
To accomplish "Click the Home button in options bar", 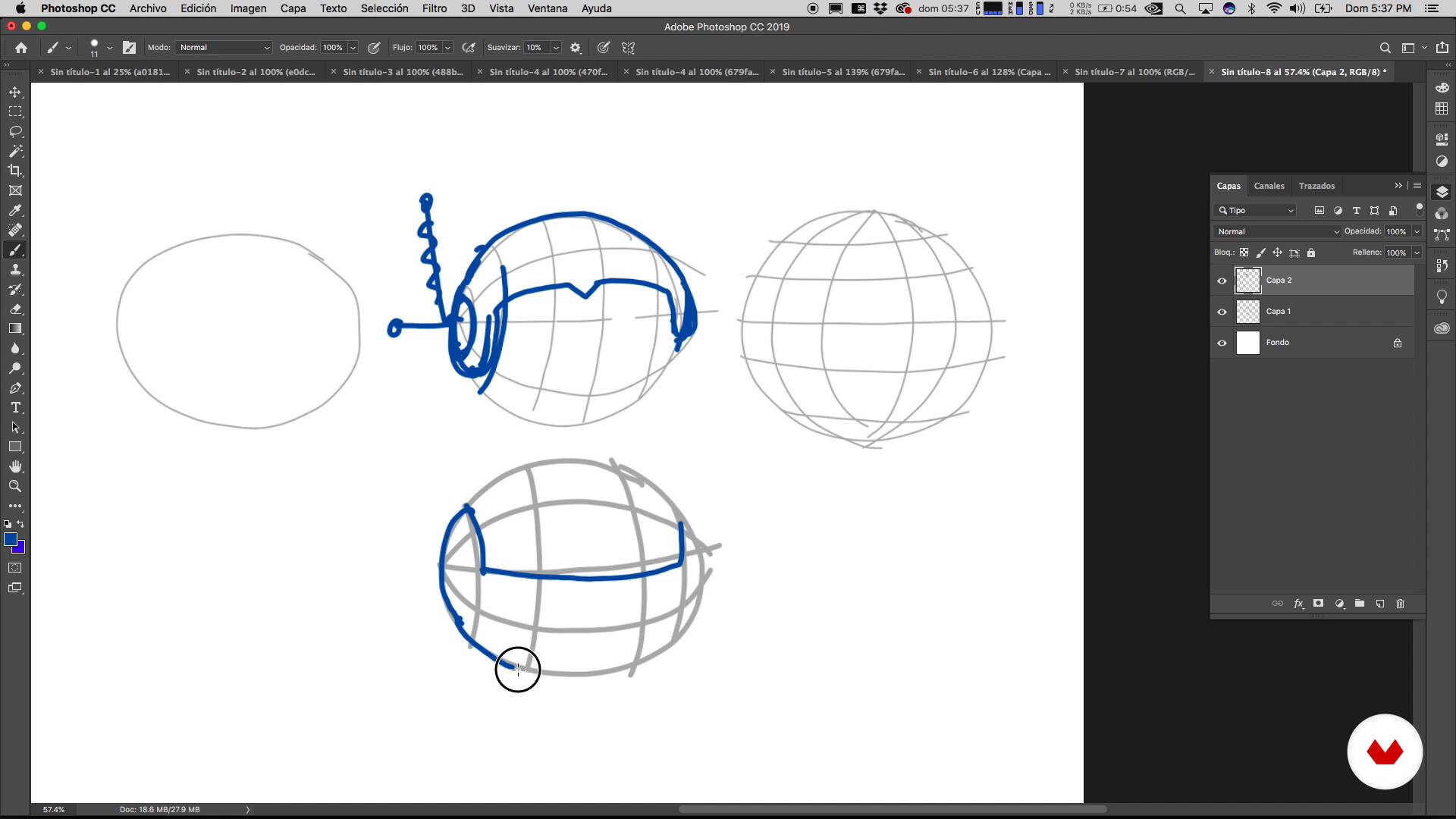I will (21, 48).
